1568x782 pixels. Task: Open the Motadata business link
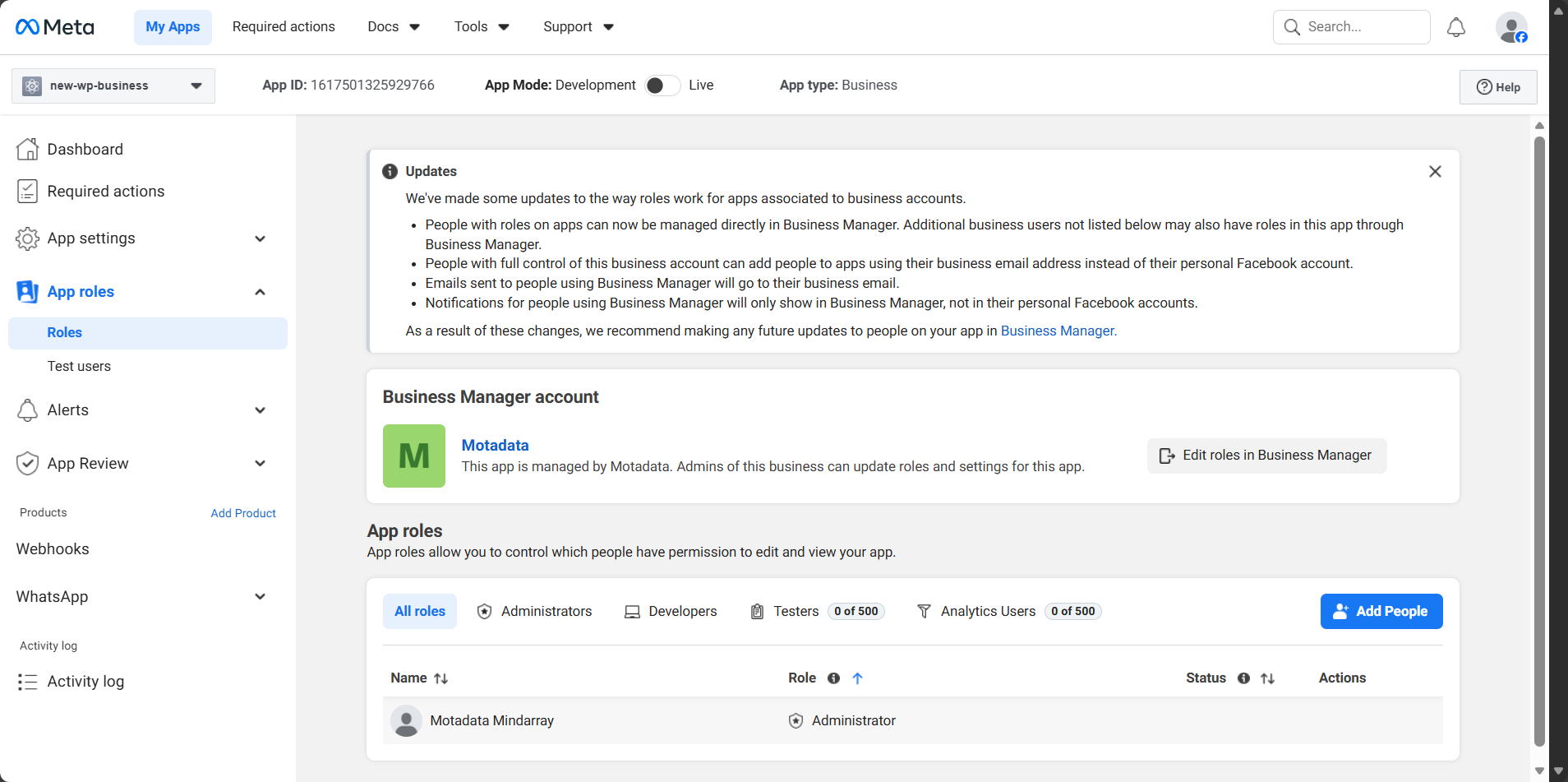tap(495, 445)
